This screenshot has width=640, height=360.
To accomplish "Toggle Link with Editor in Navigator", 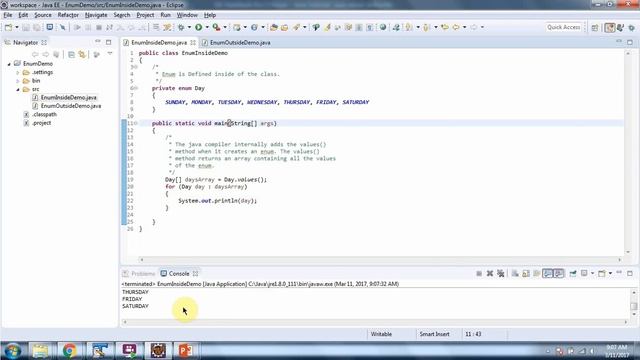I will (82, 54).
